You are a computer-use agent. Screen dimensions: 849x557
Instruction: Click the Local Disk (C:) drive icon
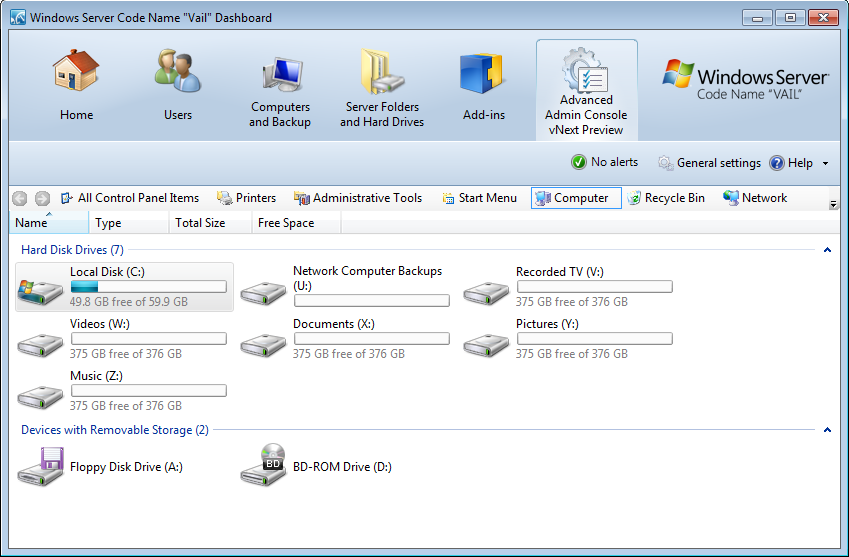[40, 291]
